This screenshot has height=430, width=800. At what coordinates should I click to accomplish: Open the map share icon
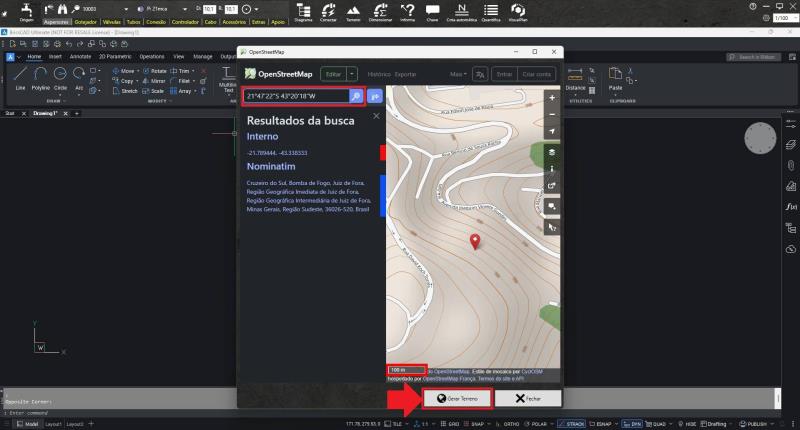tap(551, 187)
